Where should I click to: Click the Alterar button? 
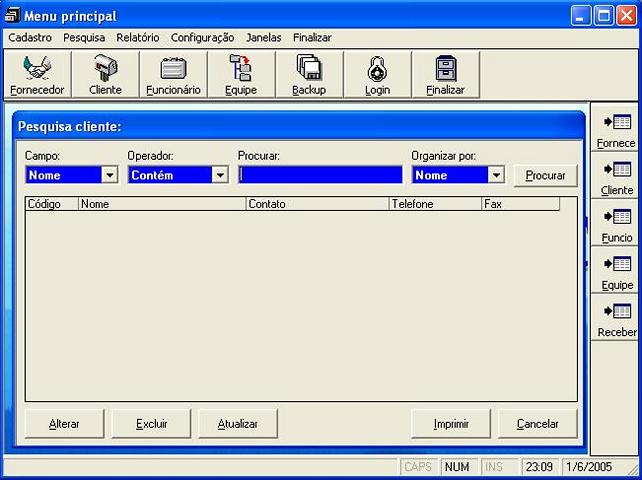pos(64,424)
